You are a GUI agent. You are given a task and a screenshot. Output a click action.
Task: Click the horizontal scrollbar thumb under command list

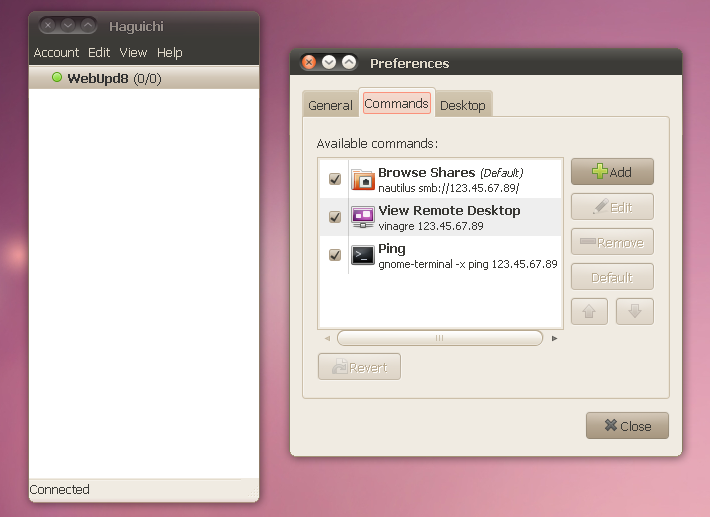440,338
